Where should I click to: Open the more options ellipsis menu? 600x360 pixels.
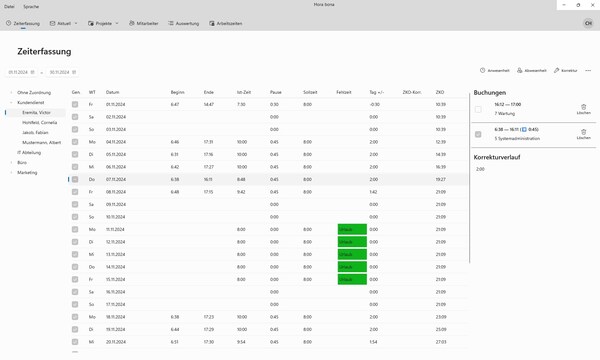588,70
